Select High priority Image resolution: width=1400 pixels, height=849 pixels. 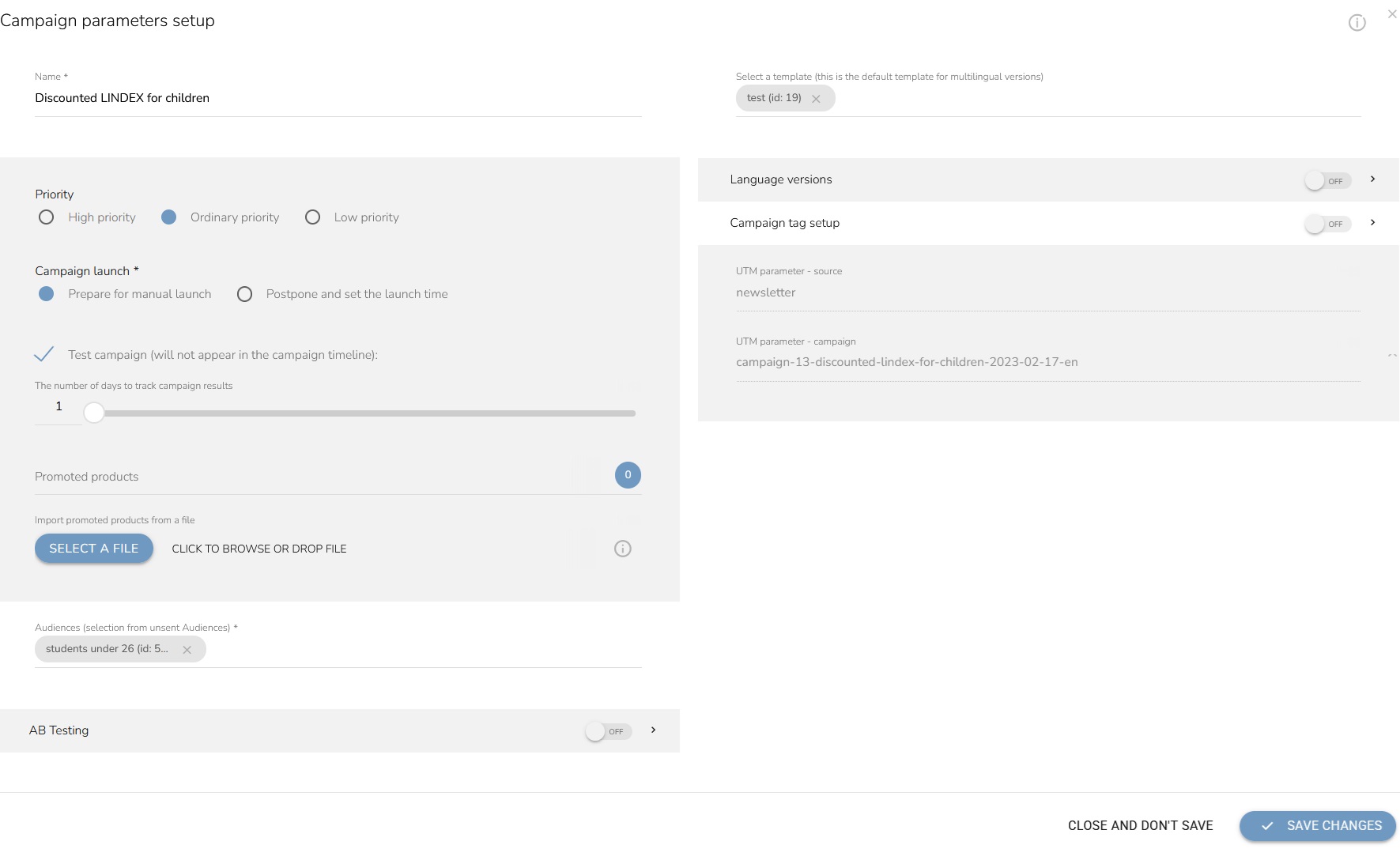click(46, 217)
